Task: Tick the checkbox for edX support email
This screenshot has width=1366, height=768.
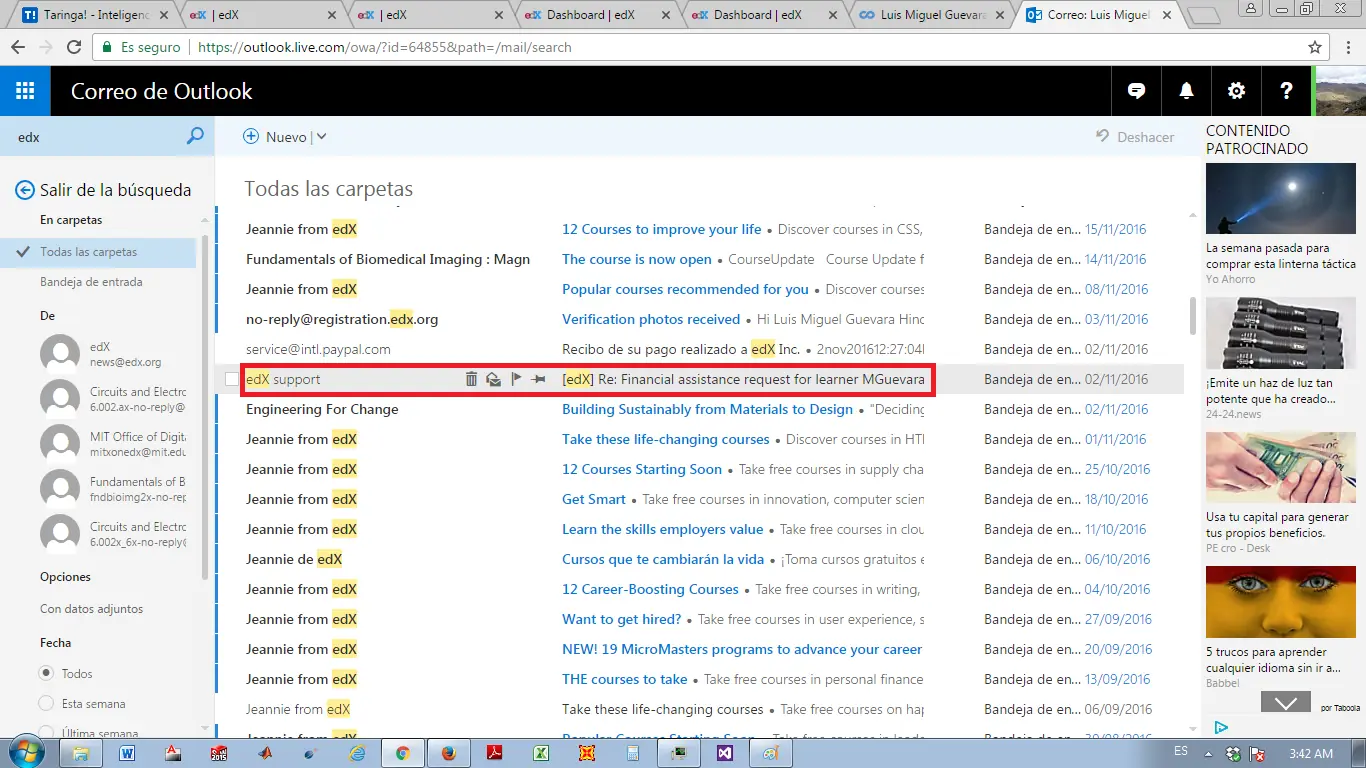Action: [x=232, y=379]
